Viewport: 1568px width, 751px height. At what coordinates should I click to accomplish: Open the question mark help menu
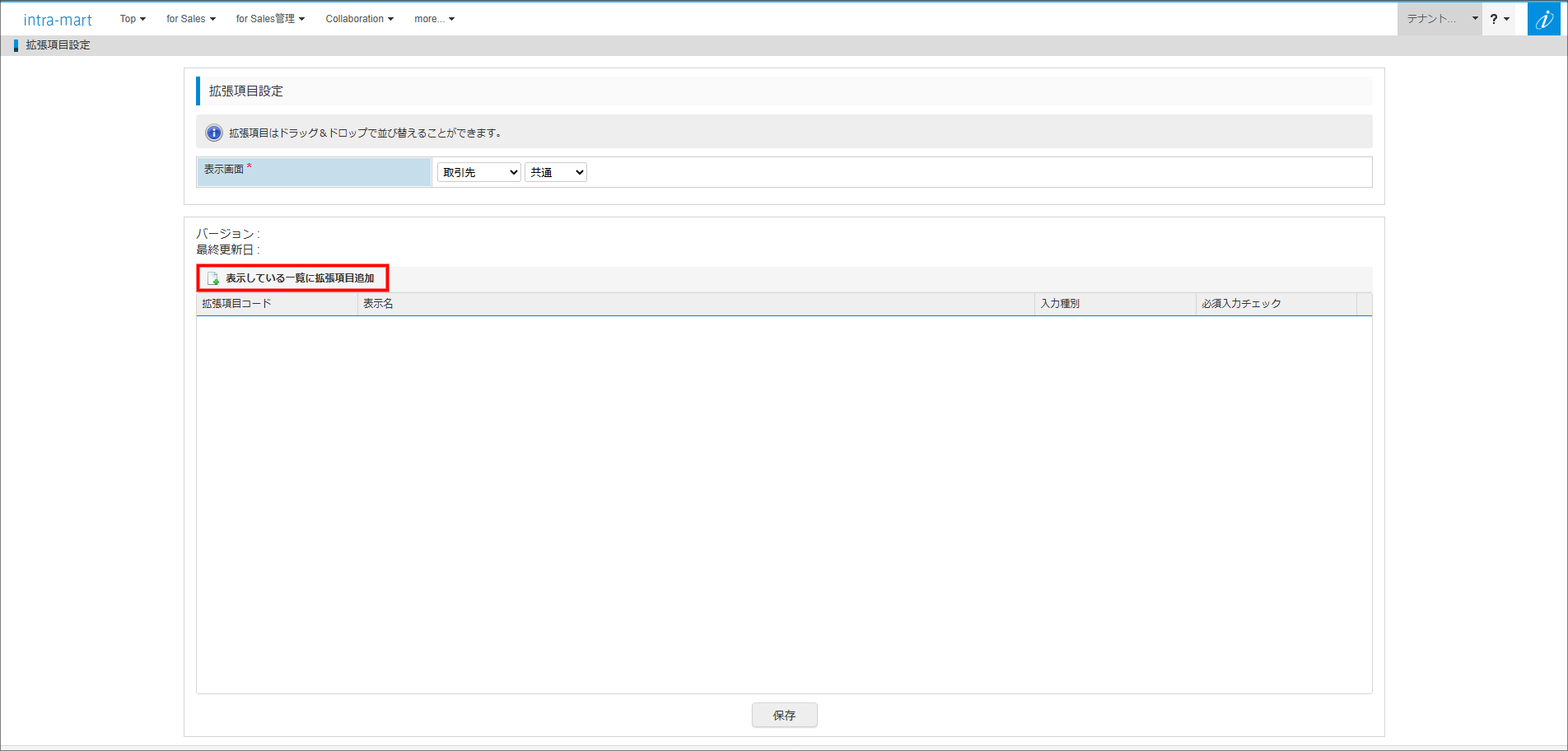click(x=1500, y=19)
